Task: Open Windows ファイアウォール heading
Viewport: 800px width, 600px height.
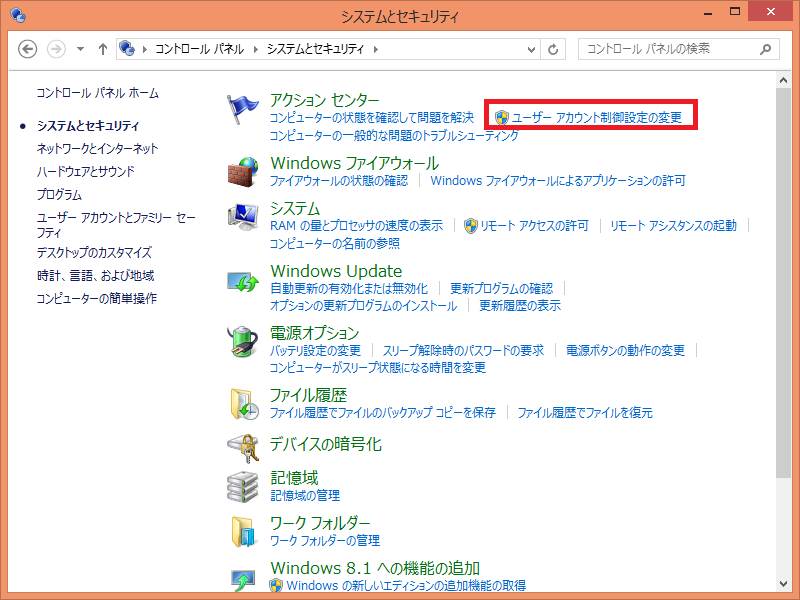Action: [x=355, y=163]
